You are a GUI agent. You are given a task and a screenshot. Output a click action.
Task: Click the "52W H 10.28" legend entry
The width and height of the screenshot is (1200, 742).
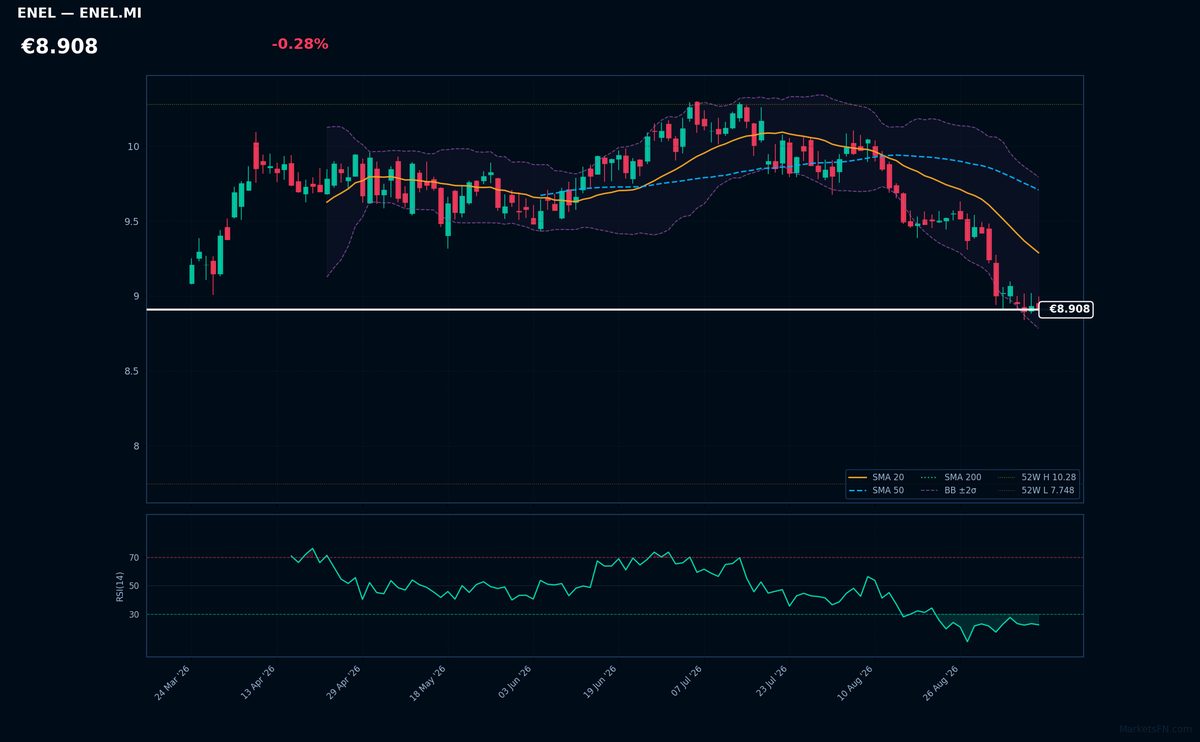point(1037,478)
